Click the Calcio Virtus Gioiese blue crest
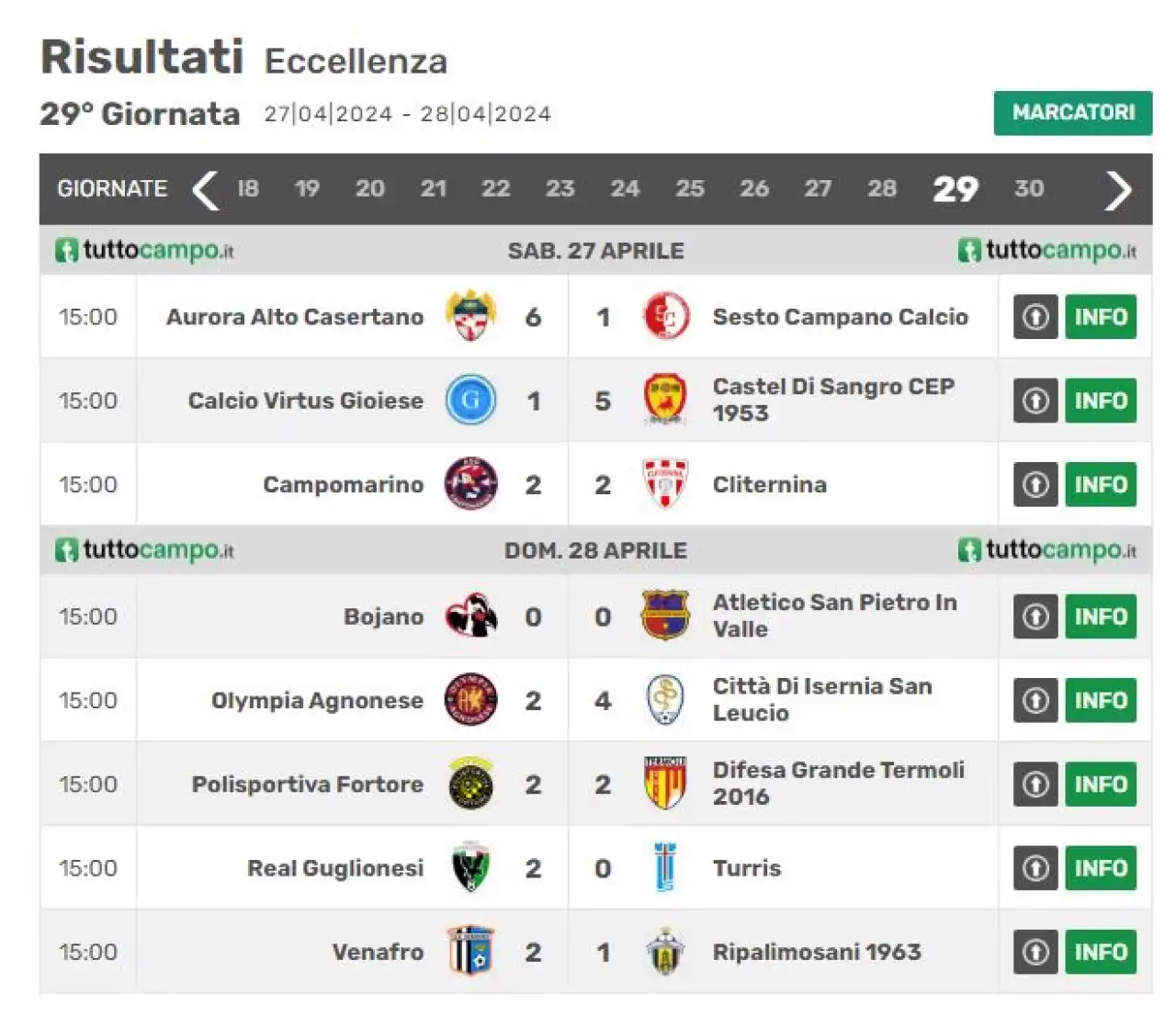This screenshot has width=1176, height=1017. pos(470,400)
